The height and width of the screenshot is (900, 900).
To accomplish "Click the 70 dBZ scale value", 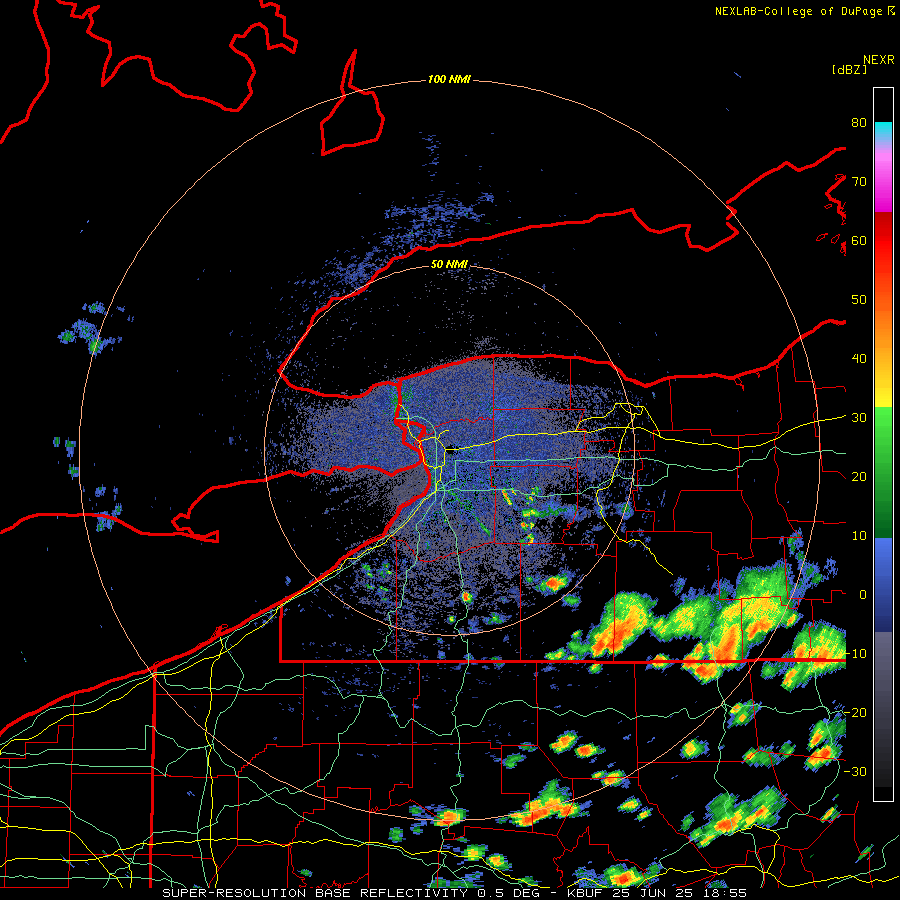I will (x=859, y=181).
